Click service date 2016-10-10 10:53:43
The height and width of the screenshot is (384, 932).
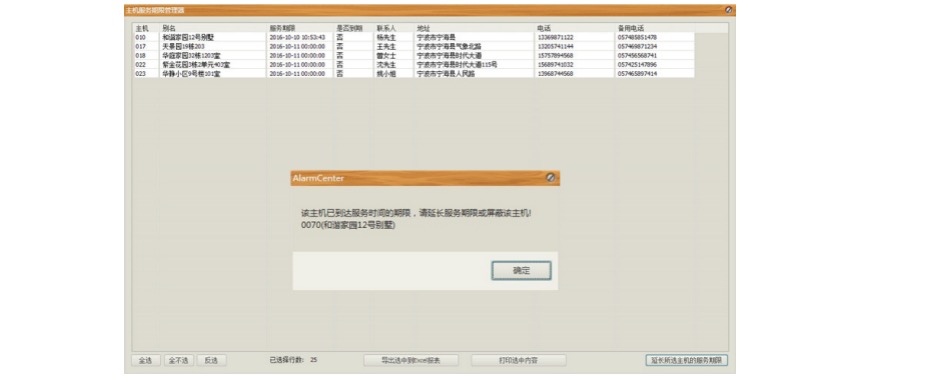[297, 37]
